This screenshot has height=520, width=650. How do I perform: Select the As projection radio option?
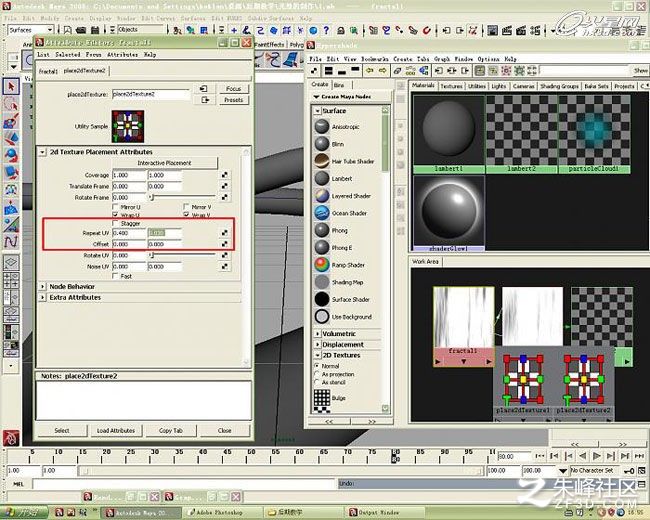pyautogui.click(x=317, y=374)
